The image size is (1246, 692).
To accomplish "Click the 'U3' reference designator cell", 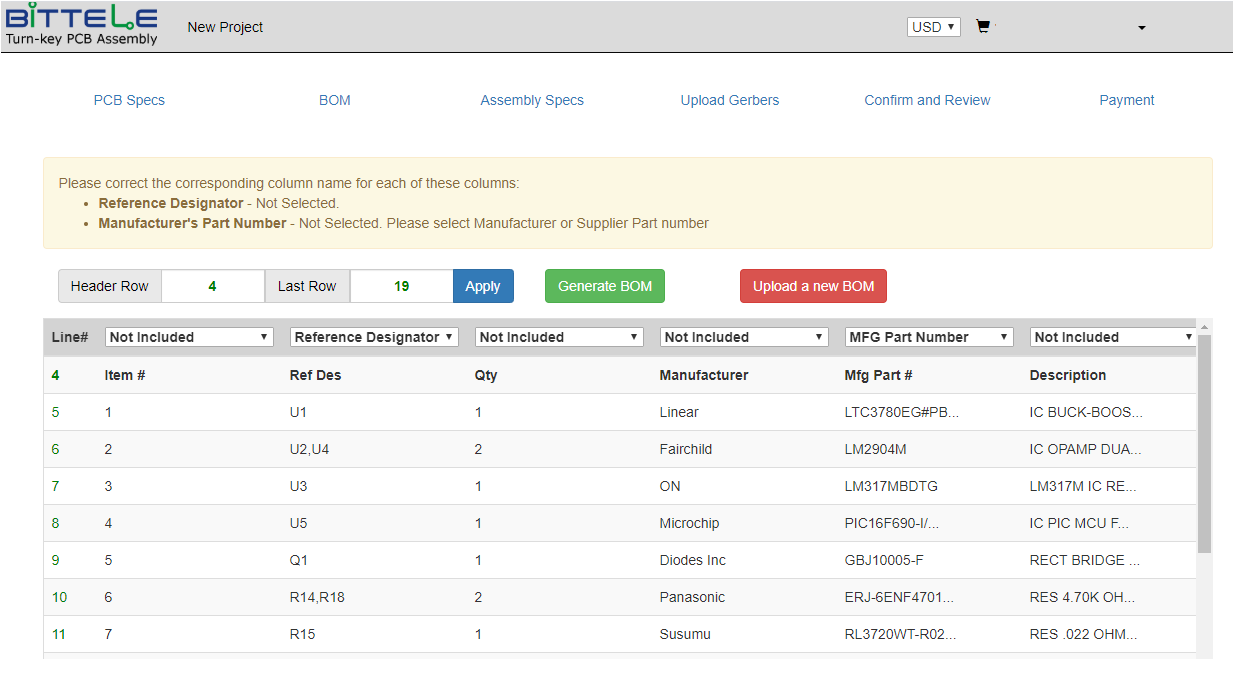I will [x=298, y=486].
